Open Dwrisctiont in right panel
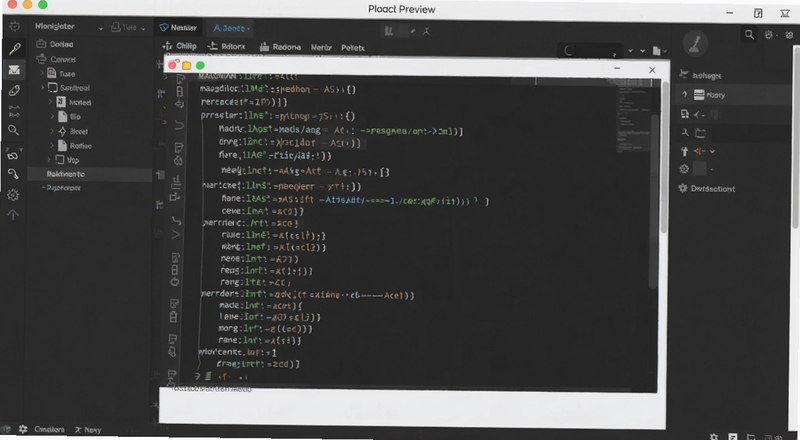Screen dimensions: 800x440 [713, 189]
